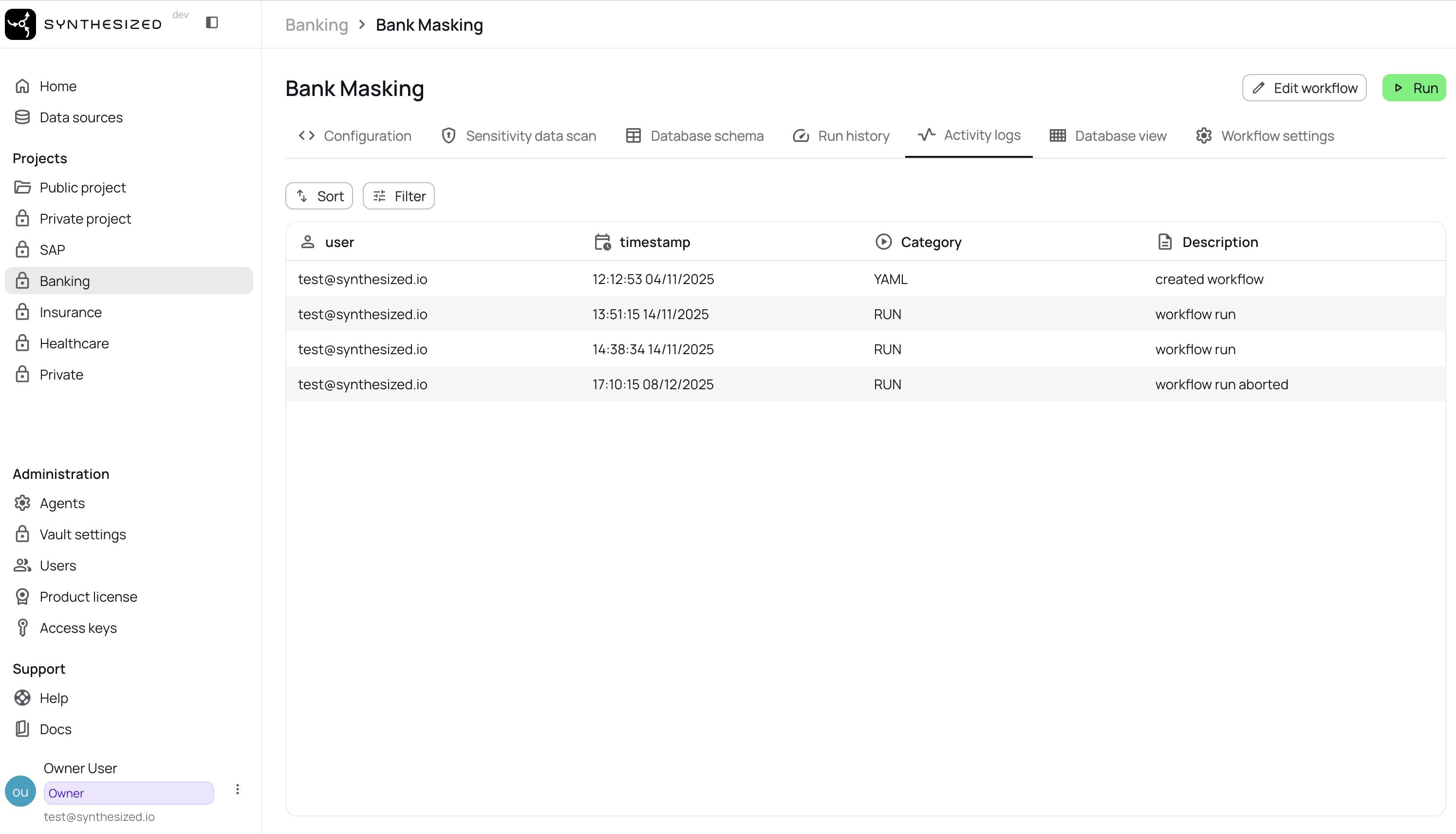Open the Sort options
This screenshot has width=1456, height=834.
click(319, 196)
